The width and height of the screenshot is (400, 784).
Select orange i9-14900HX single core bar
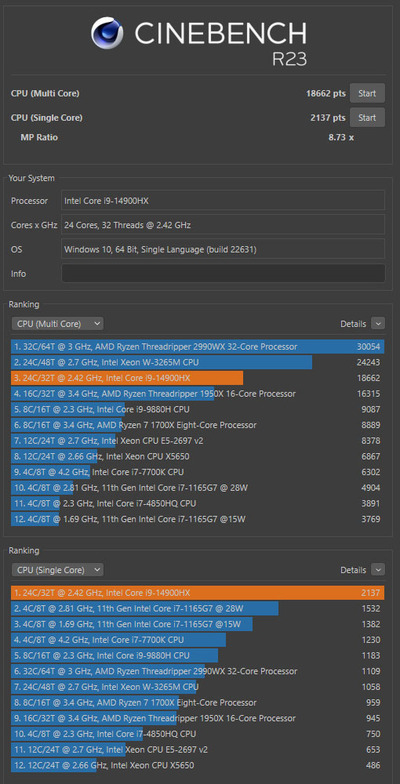pos(198,592)
